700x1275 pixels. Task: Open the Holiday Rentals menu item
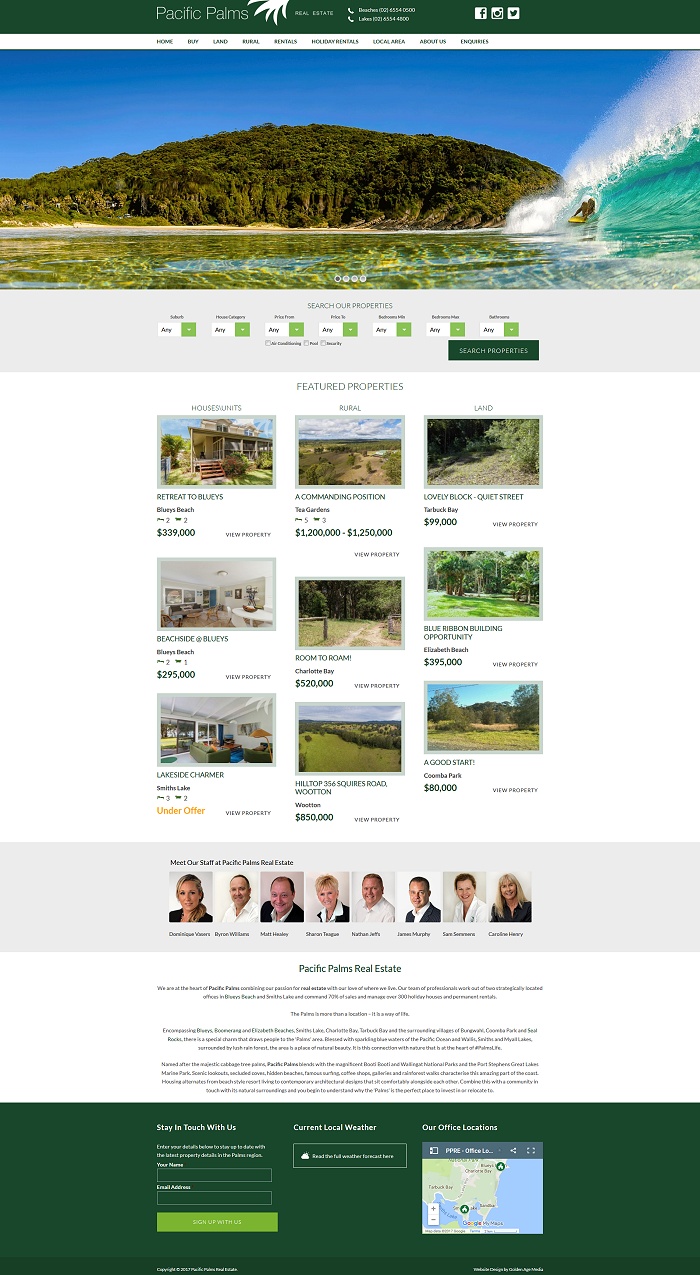click(x=335, y=42)
